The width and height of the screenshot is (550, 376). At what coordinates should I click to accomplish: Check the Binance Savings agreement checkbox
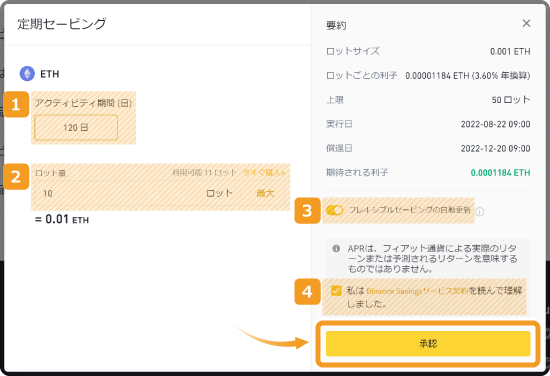(336, 291)
